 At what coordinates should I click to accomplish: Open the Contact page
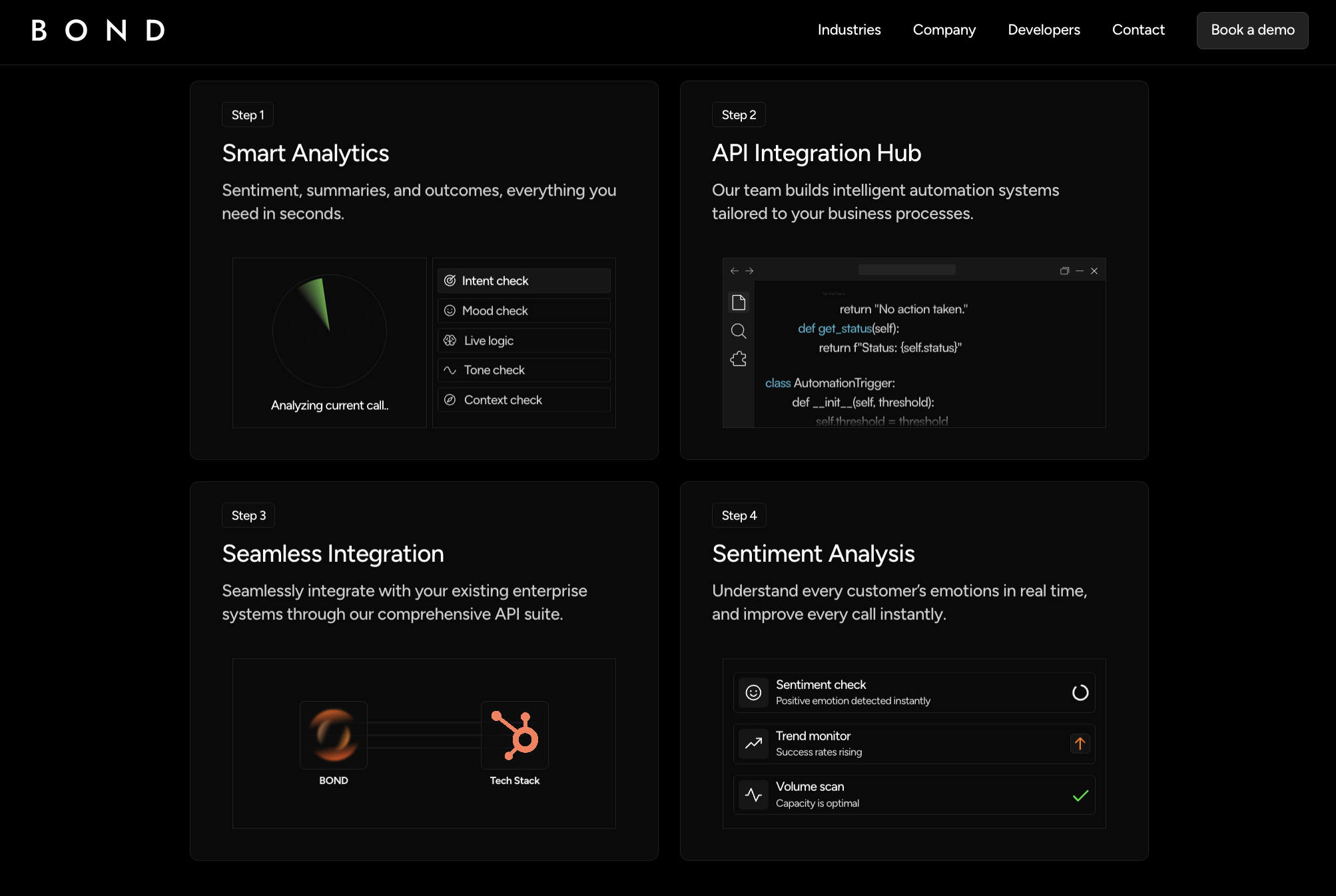coord(1138,30)
